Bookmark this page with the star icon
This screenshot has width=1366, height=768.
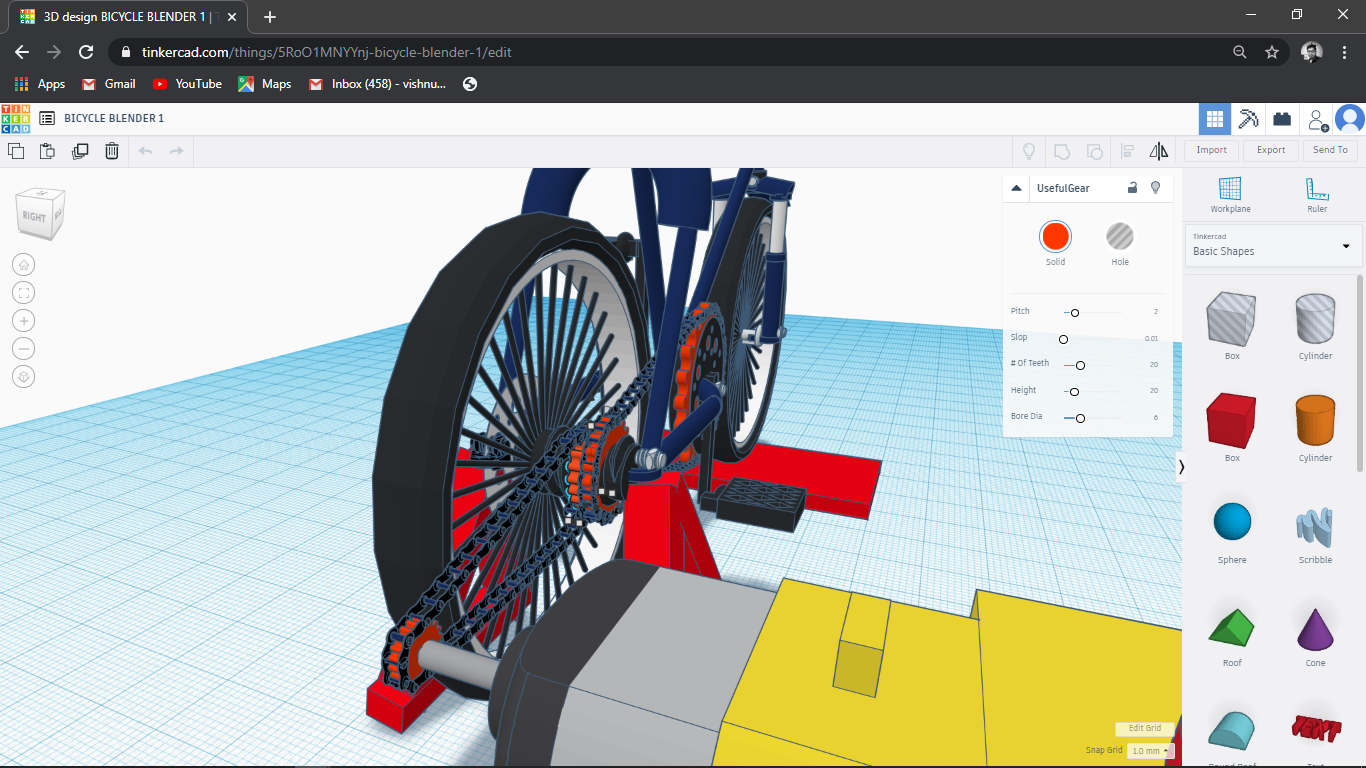pyautogui.click(x=1272, y=52)
